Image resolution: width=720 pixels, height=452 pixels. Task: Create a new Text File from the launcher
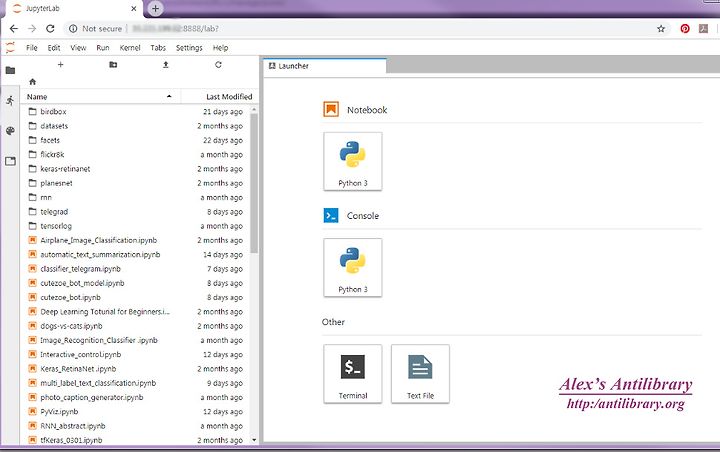[420, 374]
